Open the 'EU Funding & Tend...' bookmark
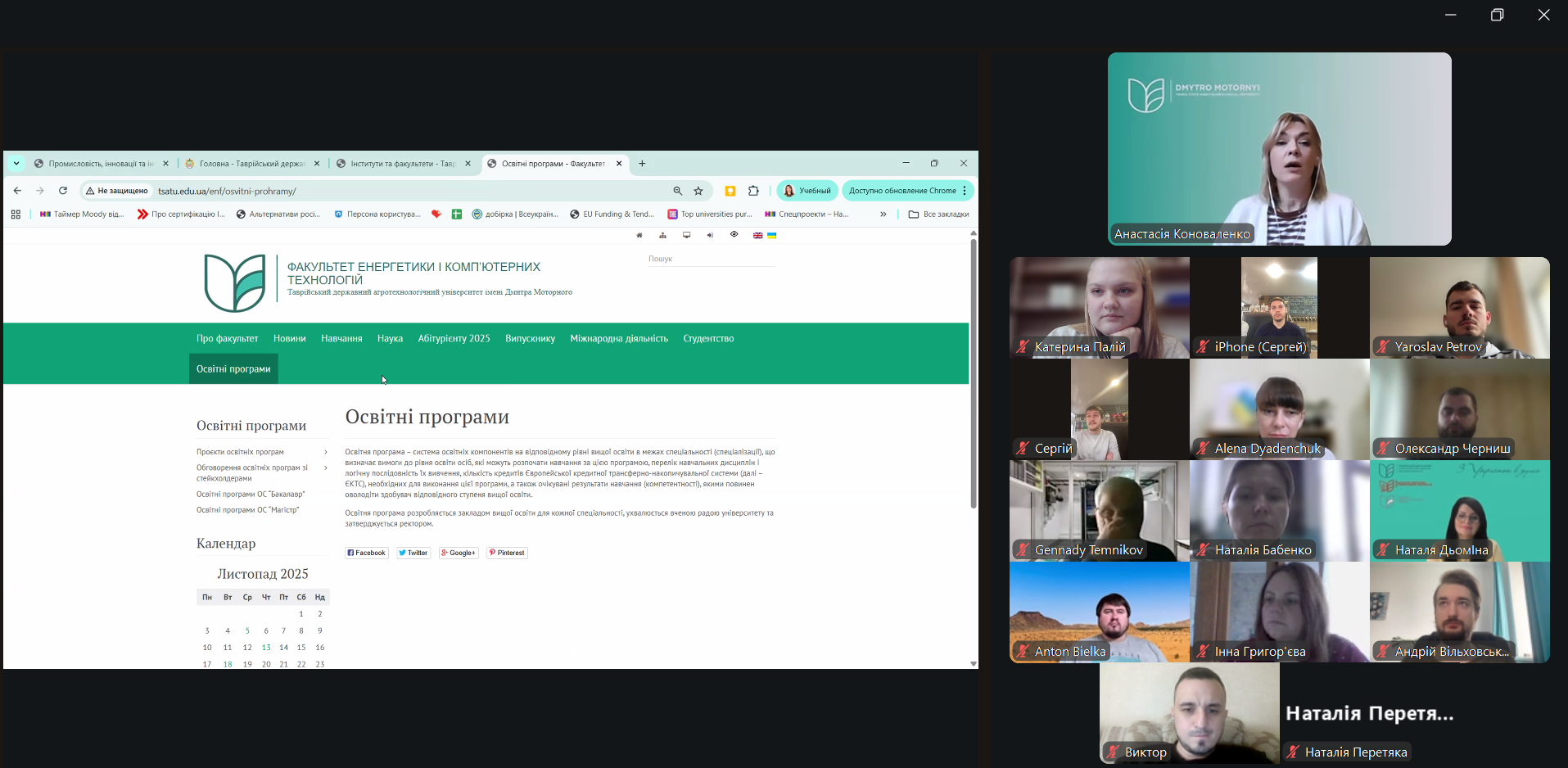The height and width of the screenshot is (768, 1568). pyautogui.click(x=612, y=215)
